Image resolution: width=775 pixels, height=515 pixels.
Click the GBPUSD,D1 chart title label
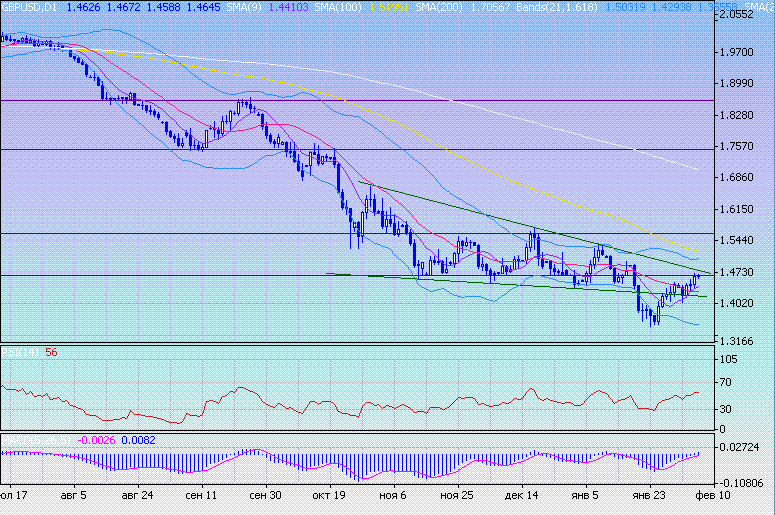[x=30, y=7]
